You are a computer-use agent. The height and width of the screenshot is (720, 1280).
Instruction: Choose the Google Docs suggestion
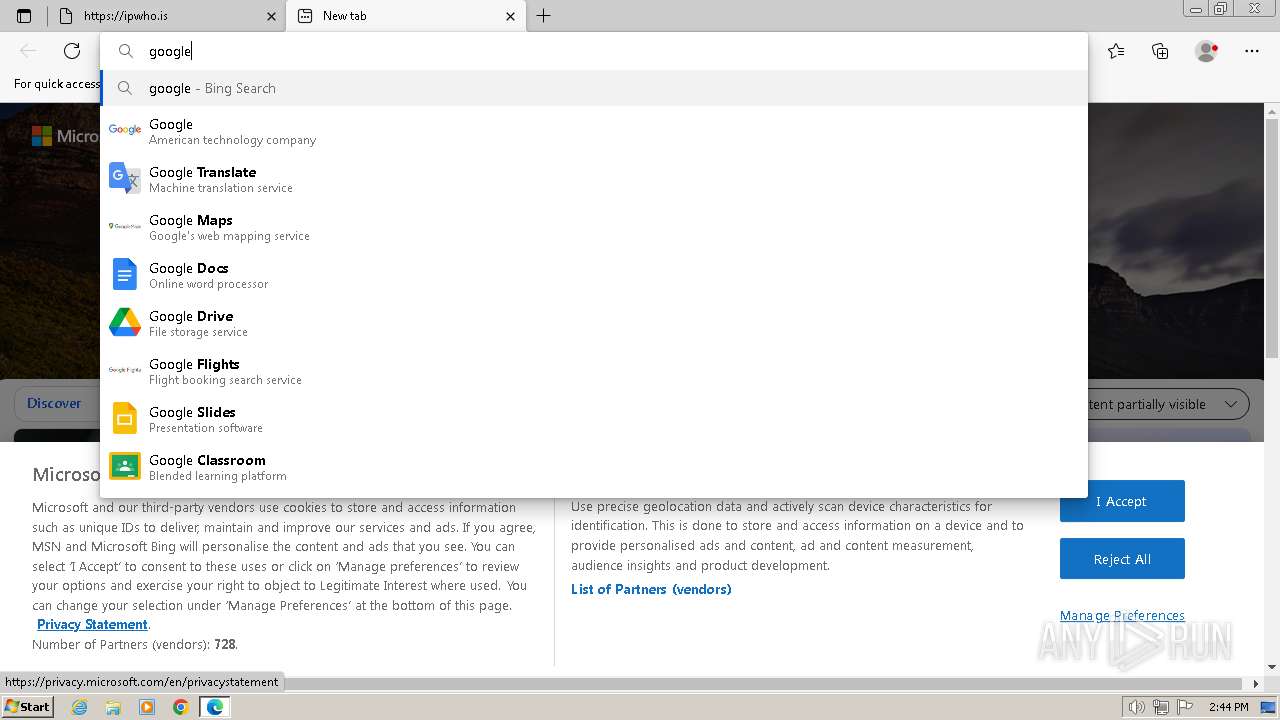pos(594,275)
